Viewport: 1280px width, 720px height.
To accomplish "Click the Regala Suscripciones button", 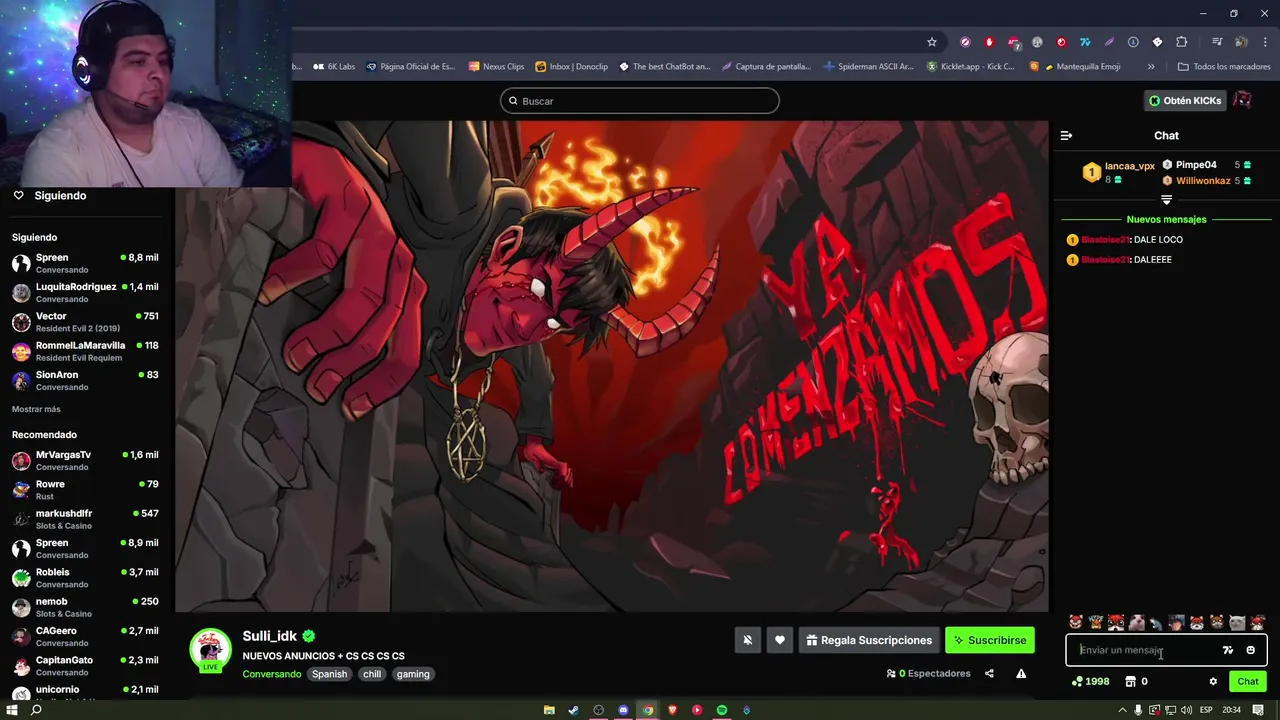I will click(x=869, y=640).
